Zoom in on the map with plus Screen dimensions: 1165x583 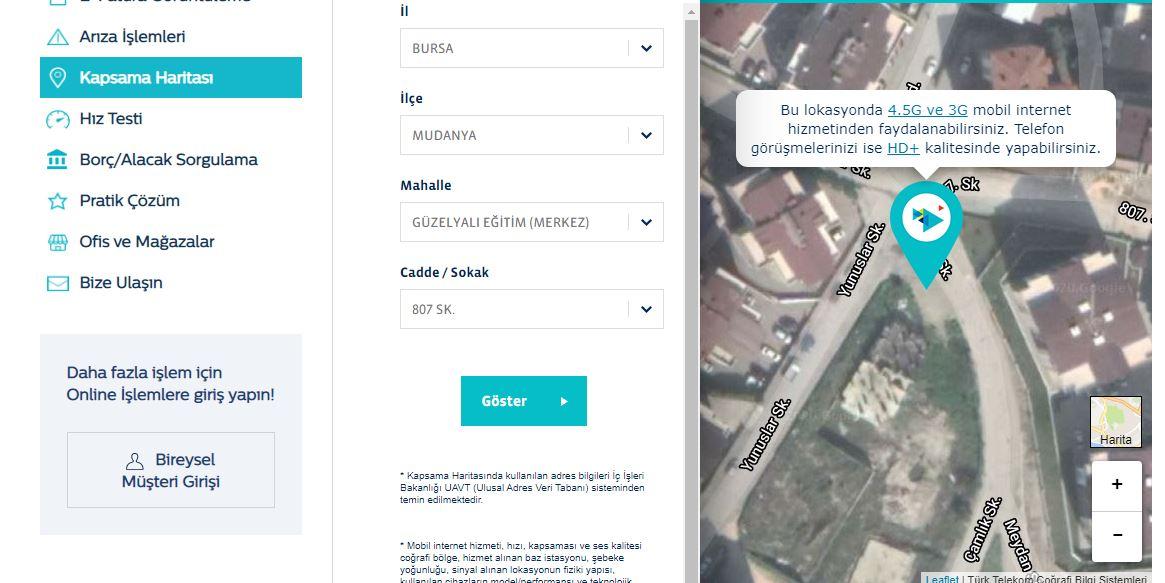1116,485
